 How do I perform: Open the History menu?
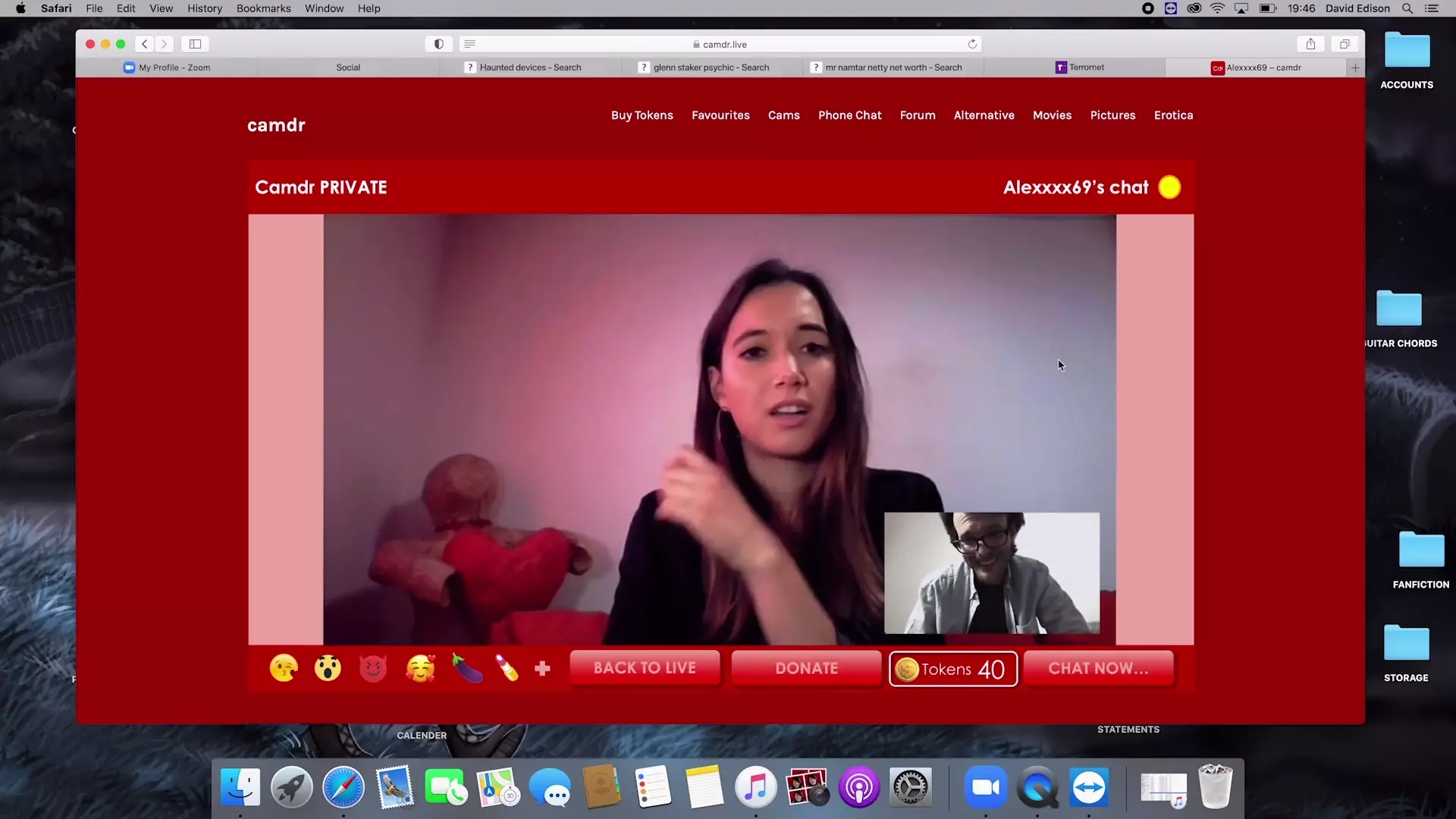pos(205,8)
